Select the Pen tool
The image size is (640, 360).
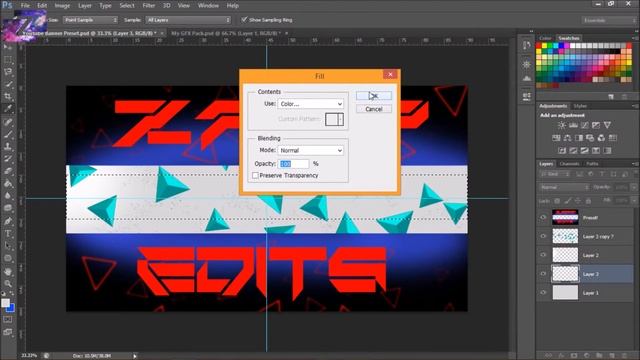[8, 221]
